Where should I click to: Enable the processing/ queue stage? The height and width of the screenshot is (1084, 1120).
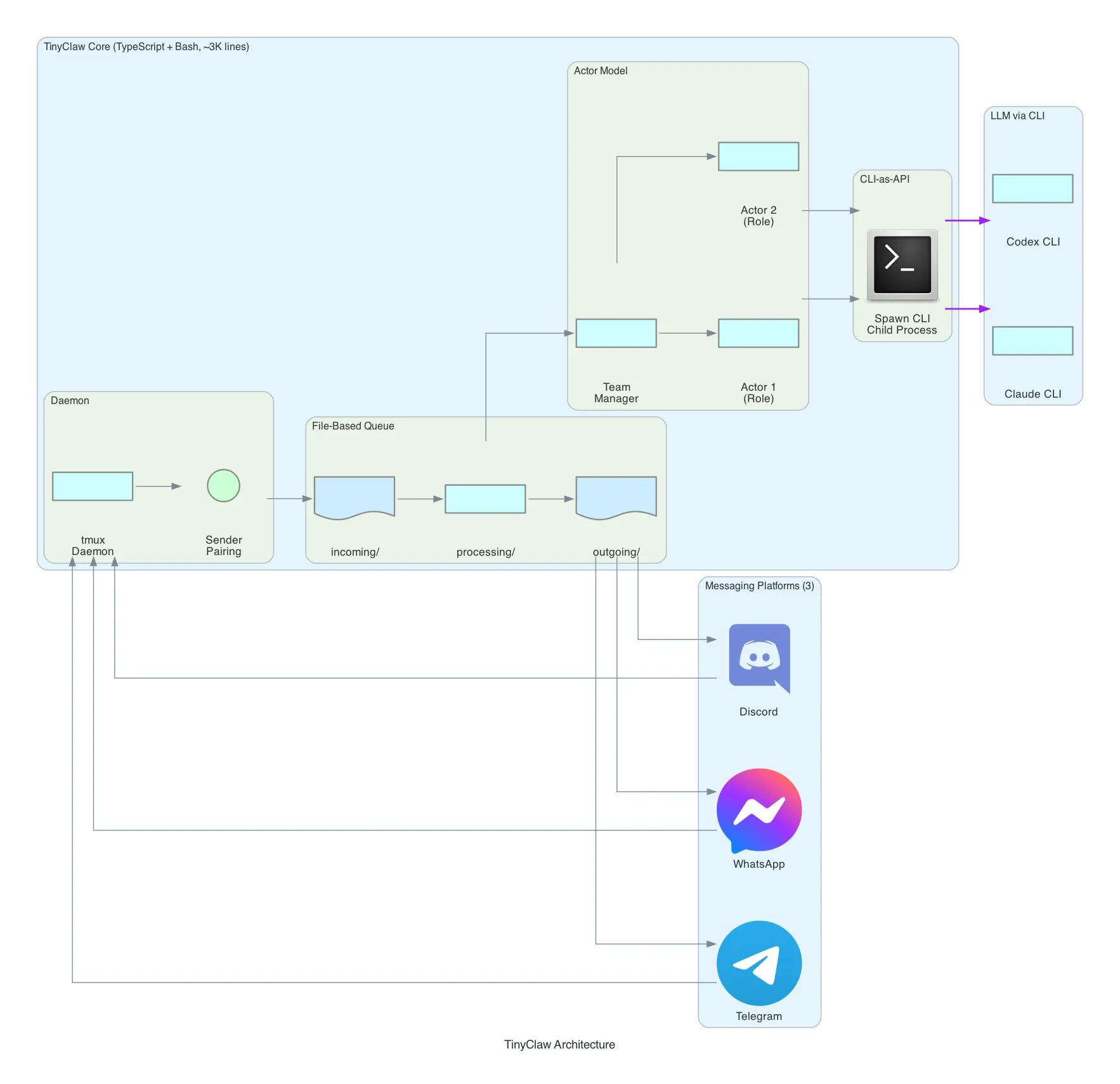(485, 499)
